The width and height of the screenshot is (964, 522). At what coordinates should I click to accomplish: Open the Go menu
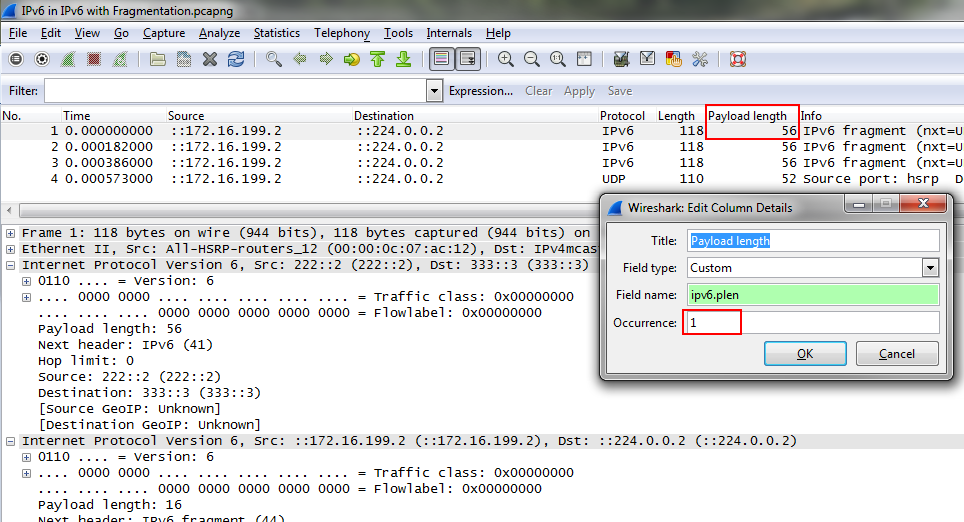pos(121,33)
